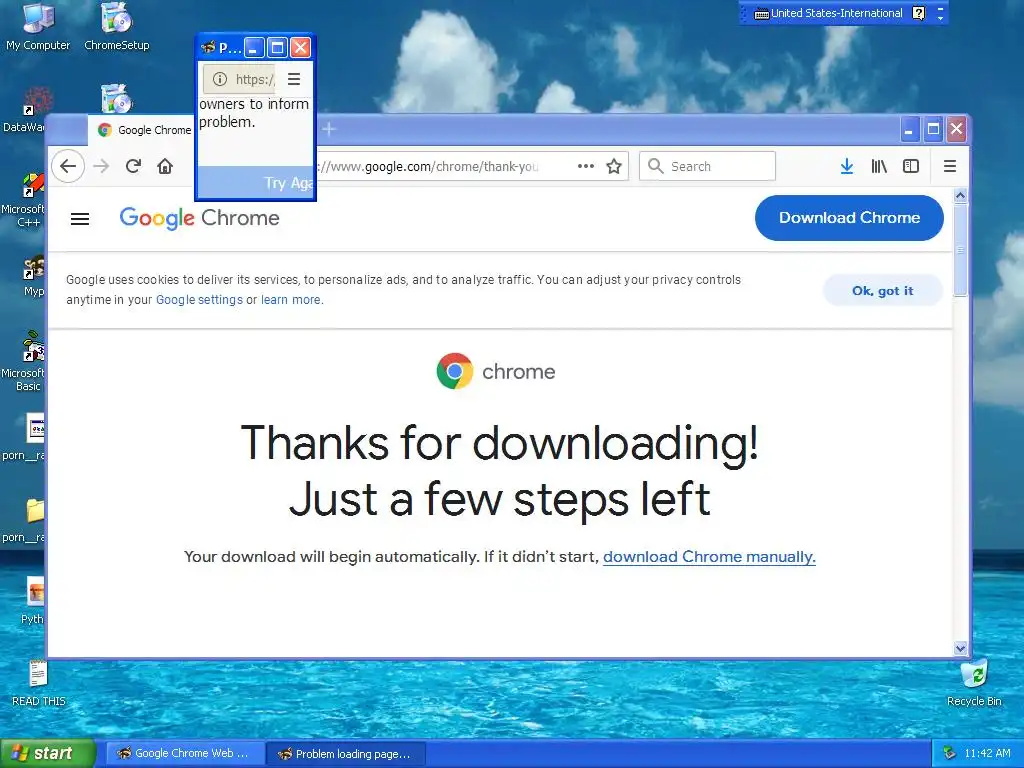Click the page's scroll up arrow
1024x768 pixels.
click(x=960, y=195)
